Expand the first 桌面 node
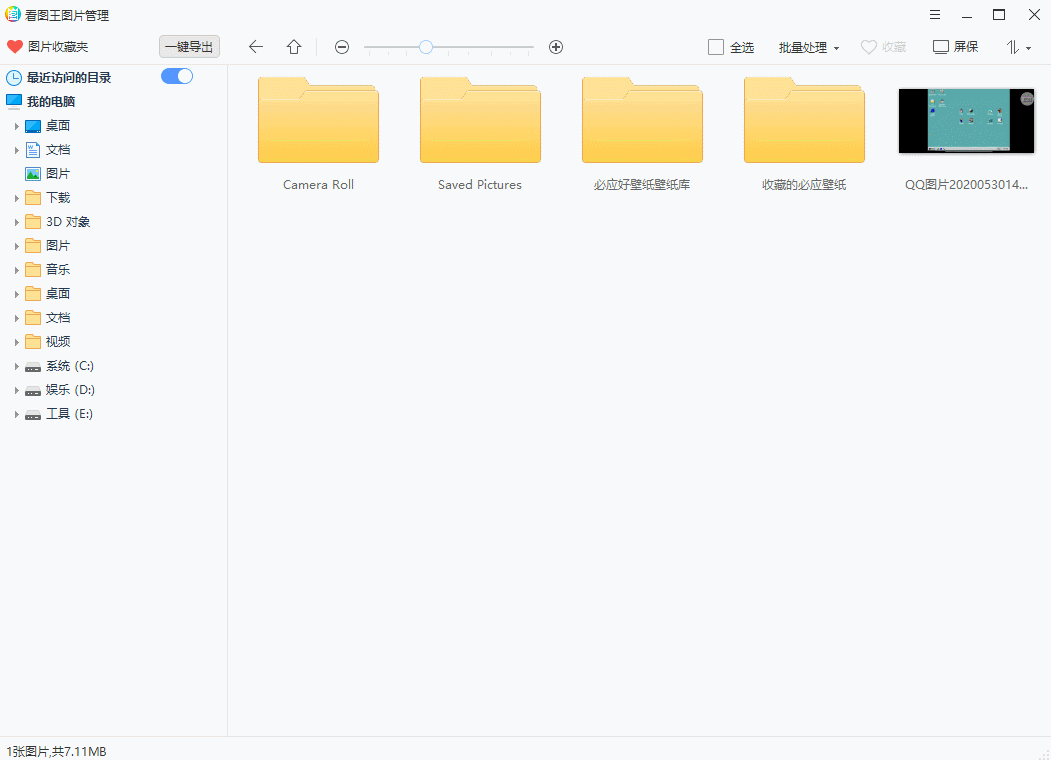 17,126
